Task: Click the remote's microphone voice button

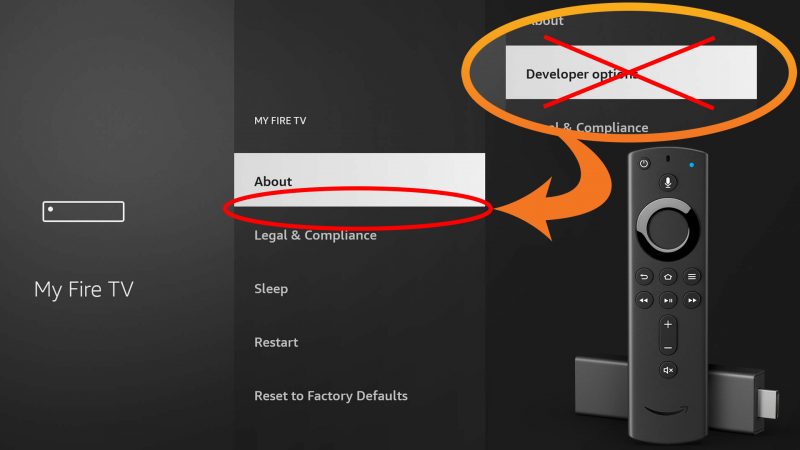Action: click(x=668, y=182)
